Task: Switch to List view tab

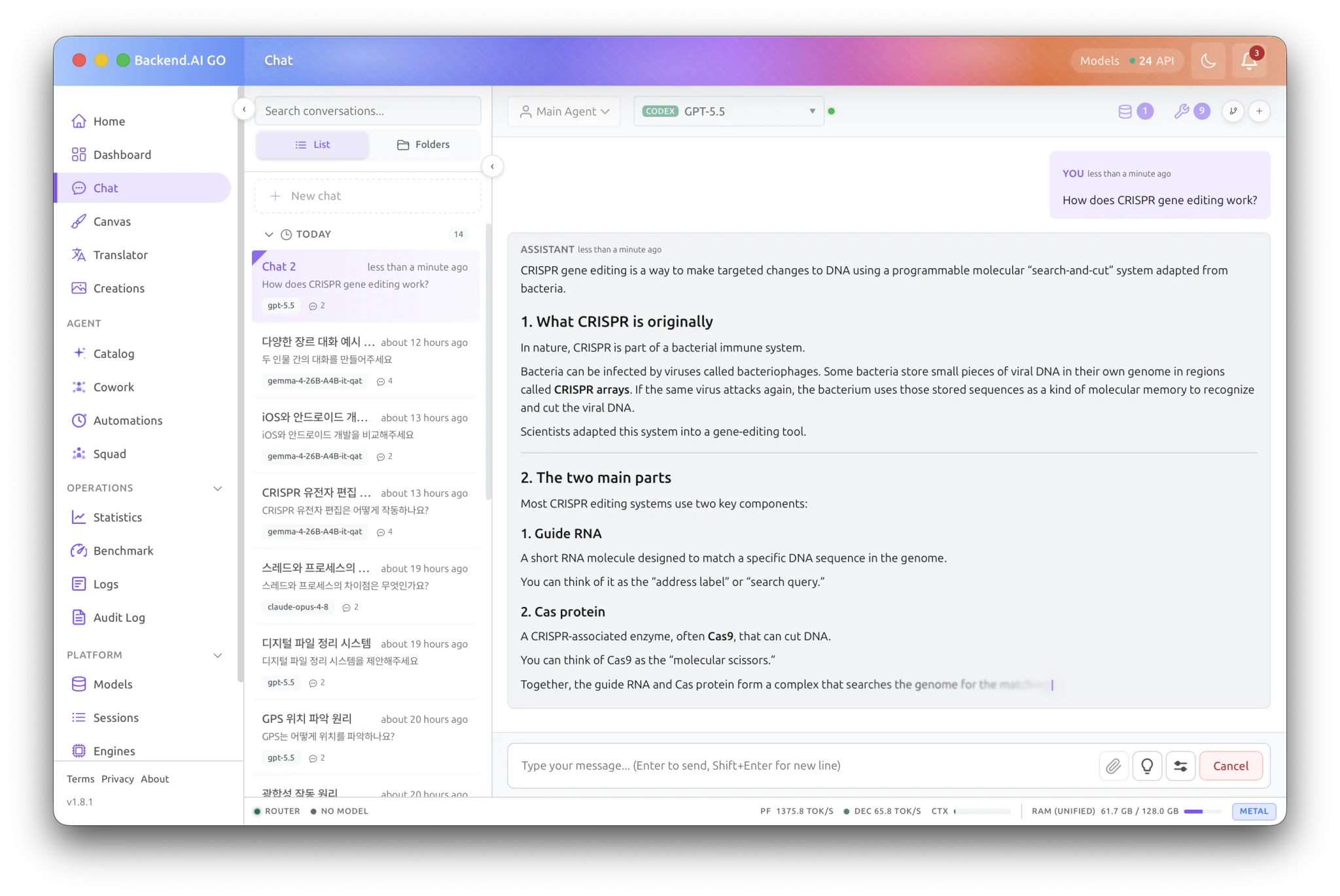Action: coord(312,145)
